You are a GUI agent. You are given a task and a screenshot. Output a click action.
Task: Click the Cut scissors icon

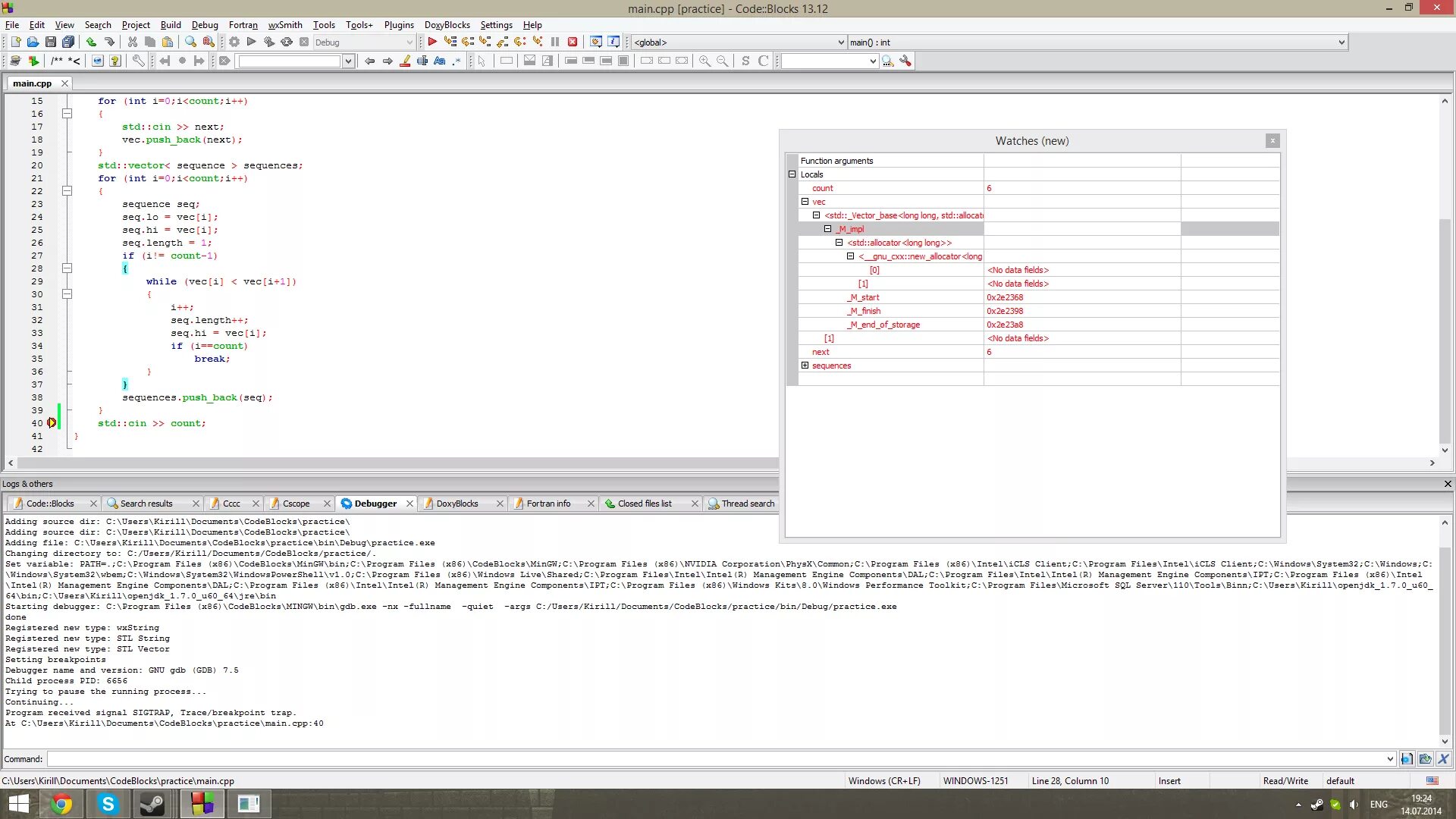(133, 42)
